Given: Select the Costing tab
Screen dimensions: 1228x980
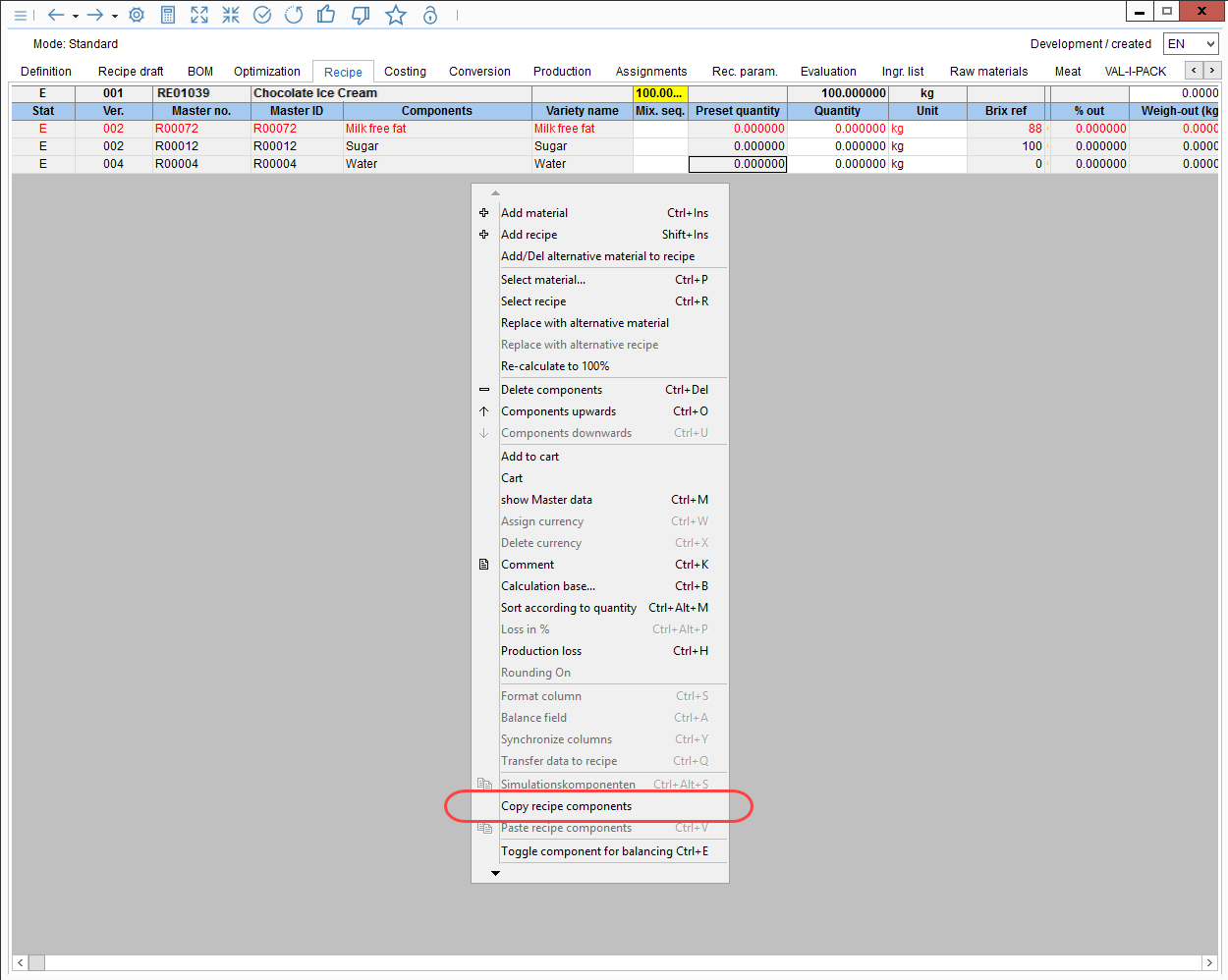Looking at the screenshot, I should click(x=405, y=72).
